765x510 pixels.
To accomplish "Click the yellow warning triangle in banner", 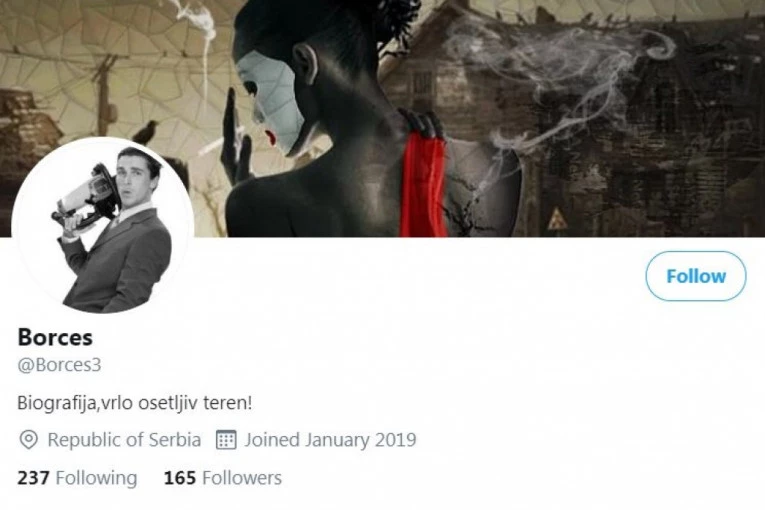I will [x=557, y=219].
